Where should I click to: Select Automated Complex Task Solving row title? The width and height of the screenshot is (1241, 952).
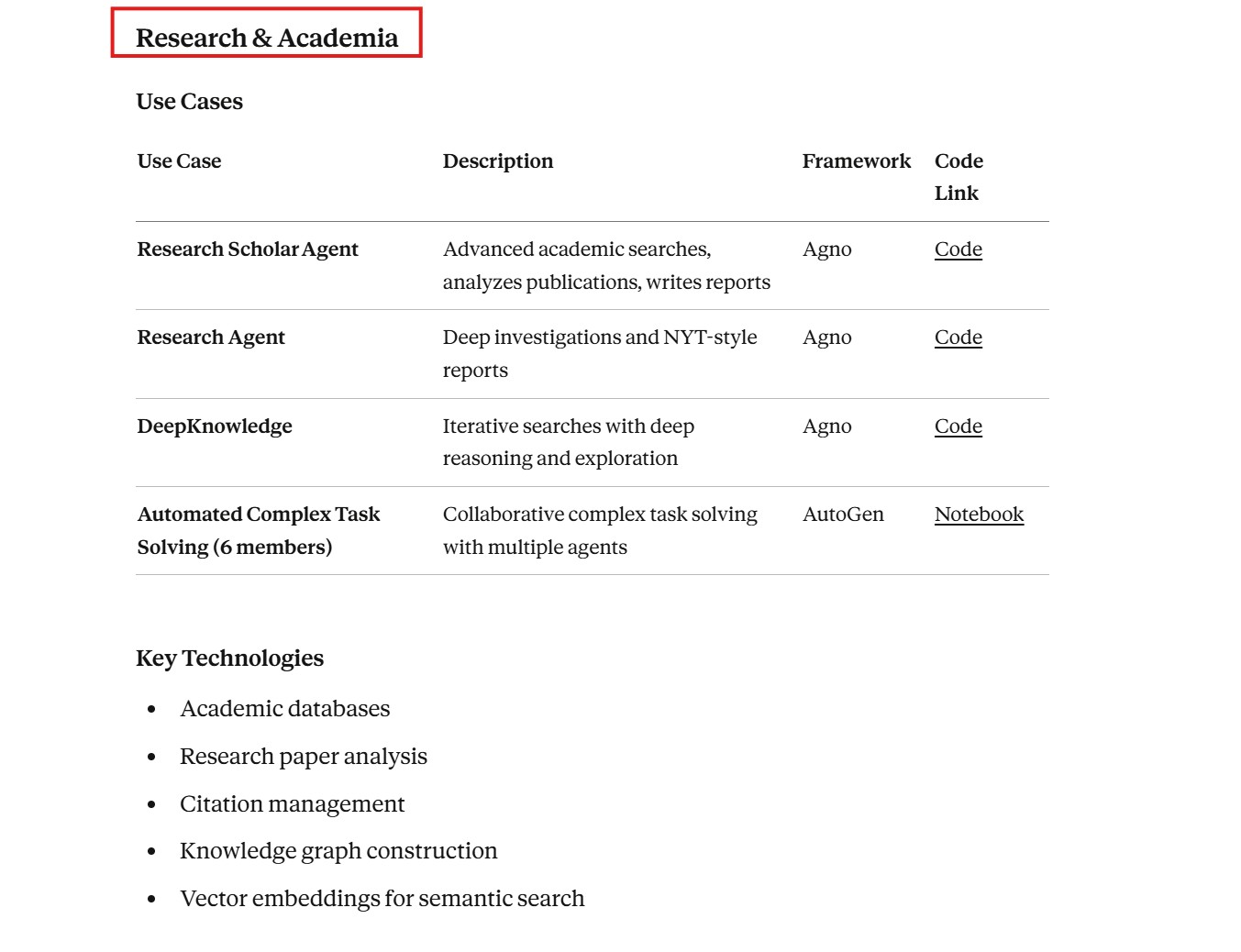click(x=258, y=531)
